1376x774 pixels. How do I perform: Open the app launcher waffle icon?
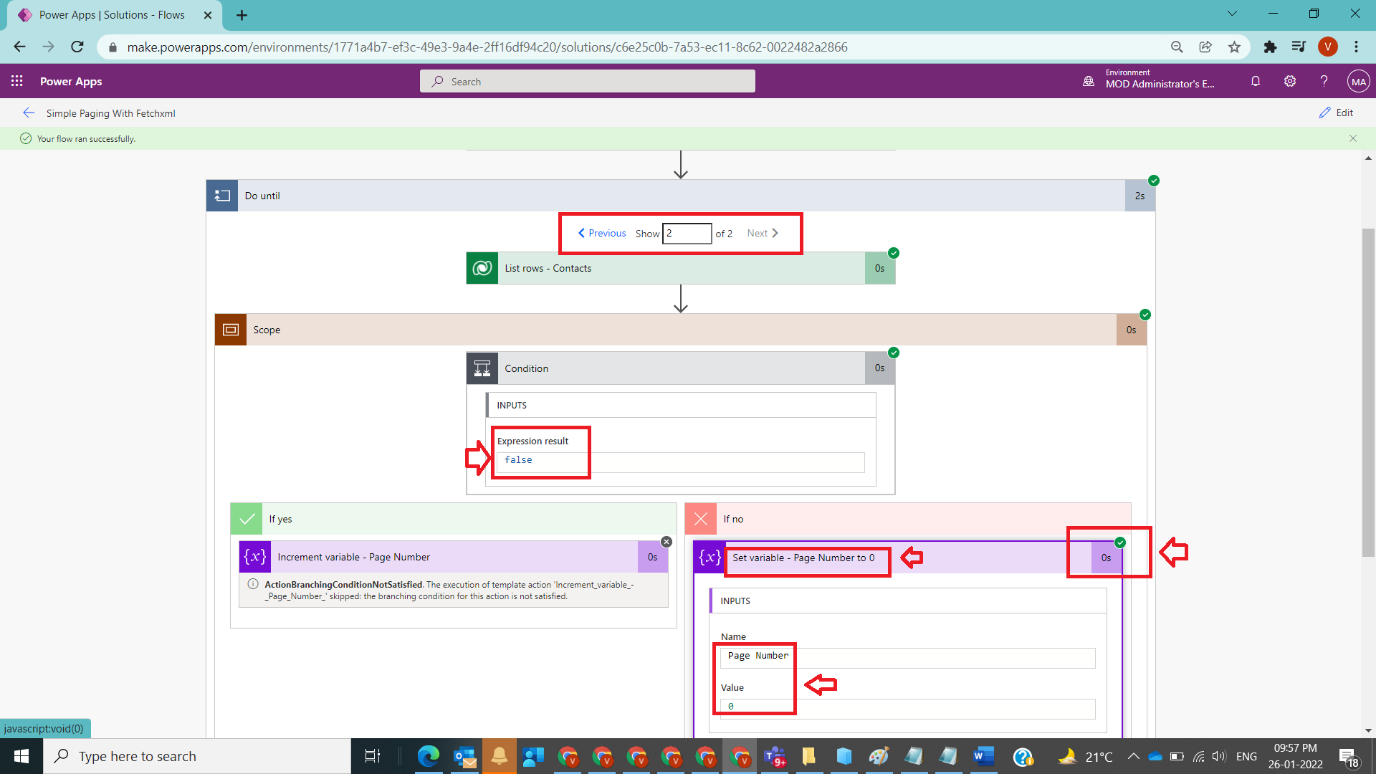(x=16, y=81)
